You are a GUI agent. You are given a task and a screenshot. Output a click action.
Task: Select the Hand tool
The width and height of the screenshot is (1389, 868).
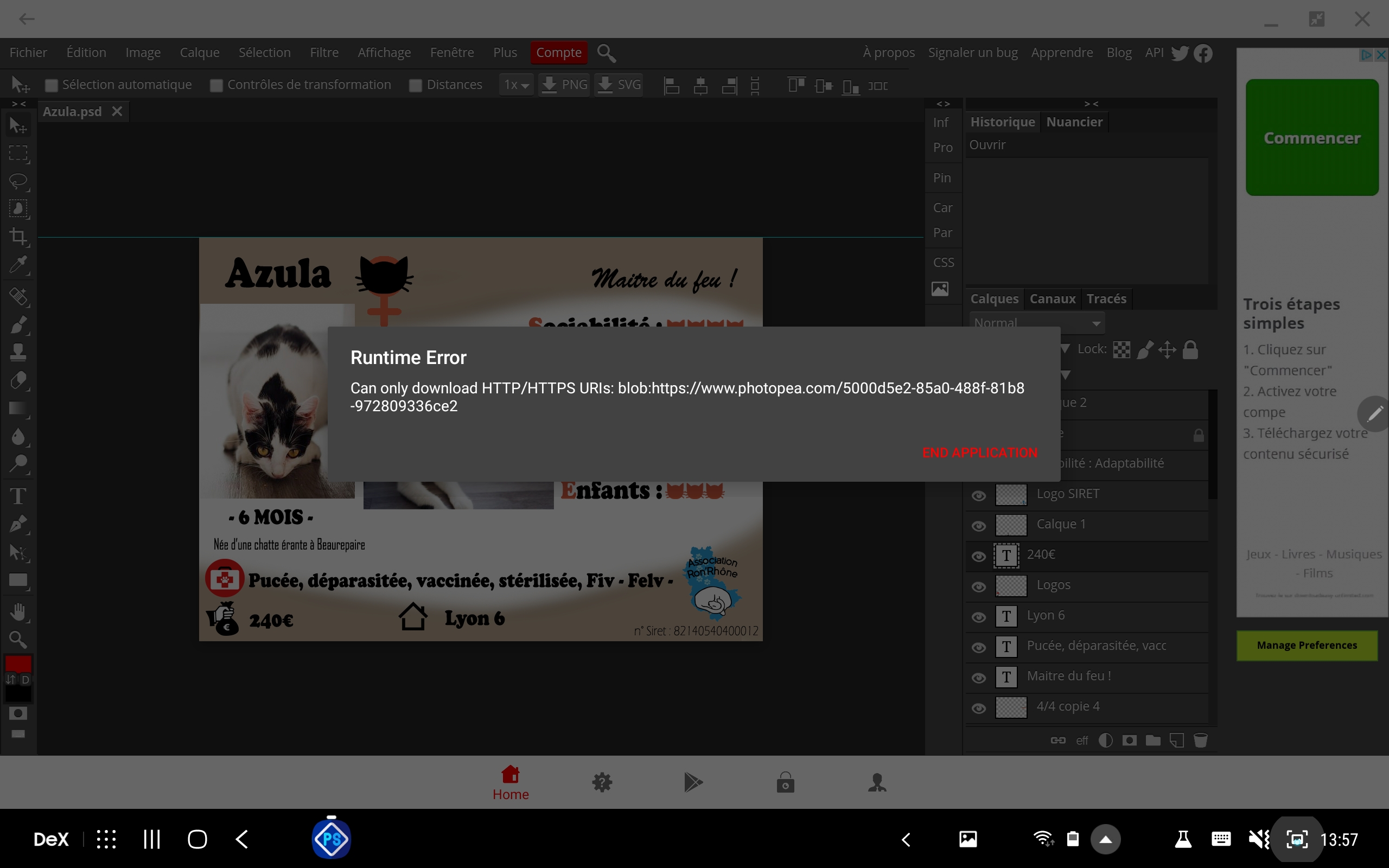coord(18,612)
